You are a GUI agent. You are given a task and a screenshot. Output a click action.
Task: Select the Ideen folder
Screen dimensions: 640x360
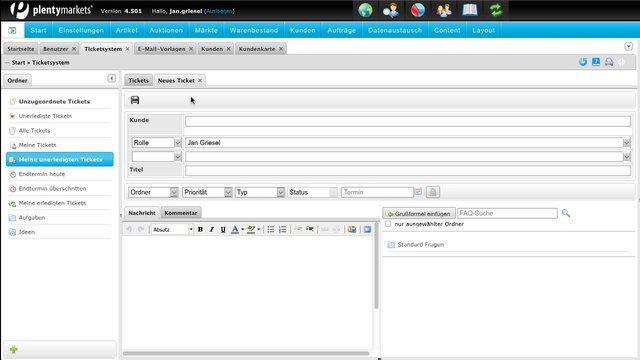27,232
